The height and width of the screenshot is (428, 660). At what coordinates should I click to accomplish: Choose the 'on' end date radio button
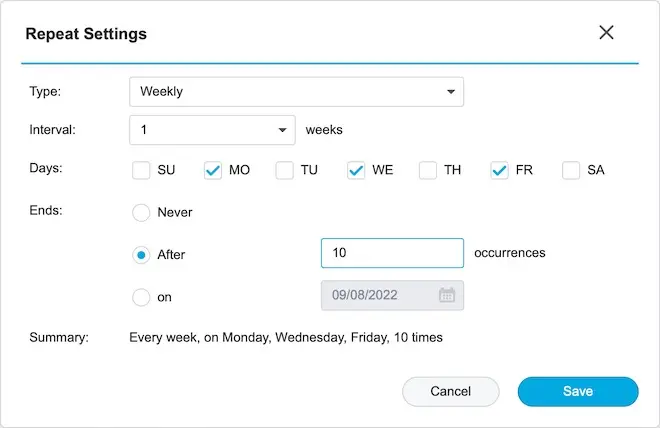click(141, 297)
